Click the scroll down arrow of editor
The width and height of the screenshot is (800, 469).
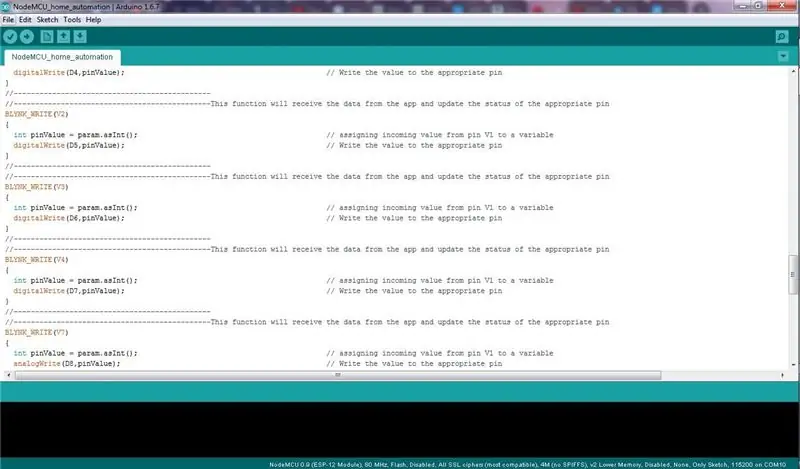793,365
